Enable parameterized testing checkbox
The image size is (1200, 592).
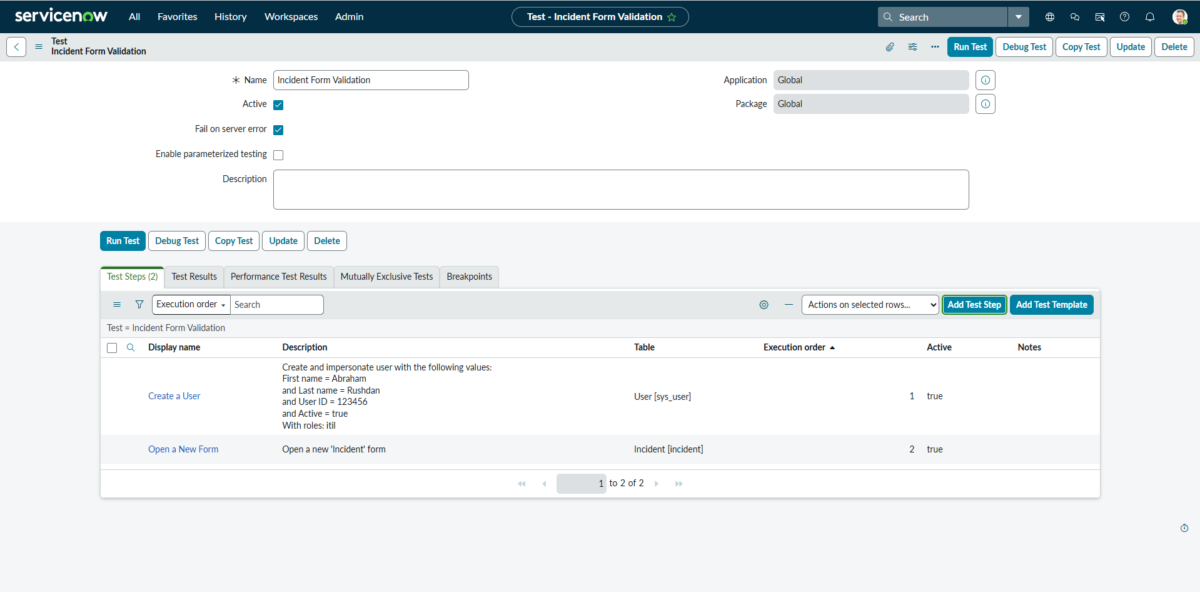coord(278,155)
